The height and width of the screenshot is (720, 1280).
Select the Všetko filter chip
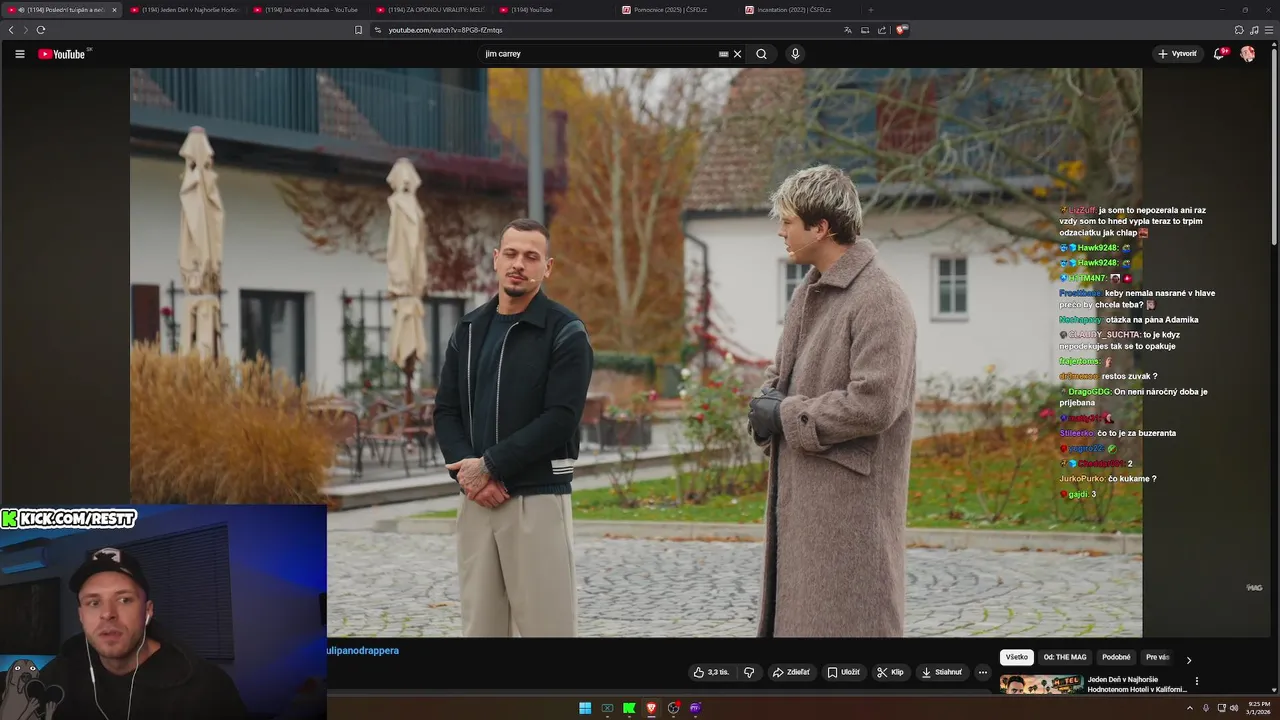(x=1017, y=657)
